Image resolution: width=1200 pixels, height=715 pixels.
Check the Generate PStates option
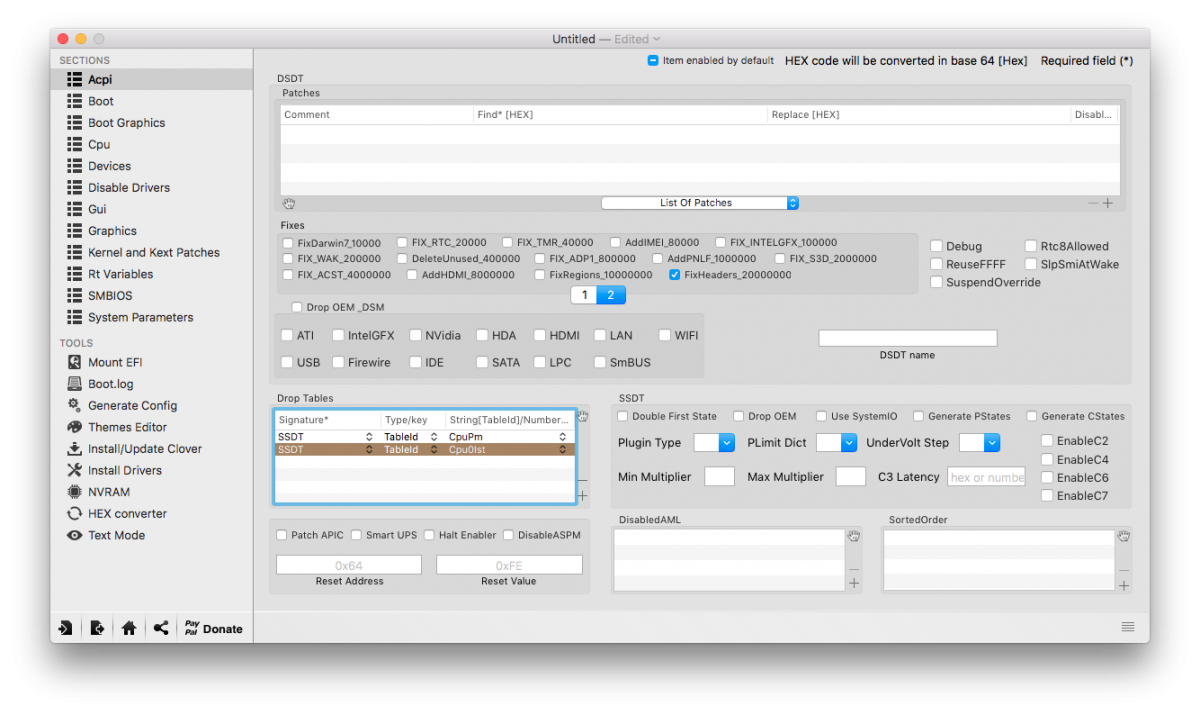pyautogui.click(x=917, y=416)
